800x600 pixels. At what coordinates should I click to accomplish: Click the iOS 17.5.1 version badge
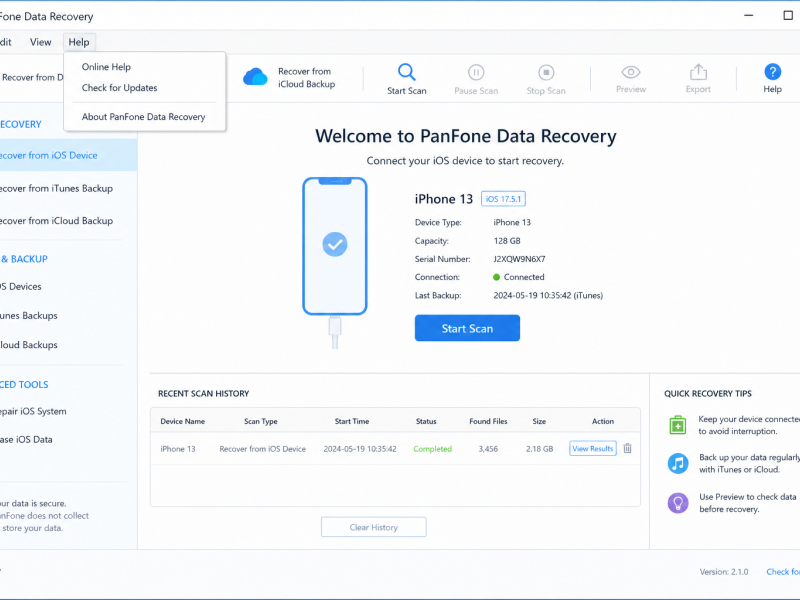coord(504,199)
